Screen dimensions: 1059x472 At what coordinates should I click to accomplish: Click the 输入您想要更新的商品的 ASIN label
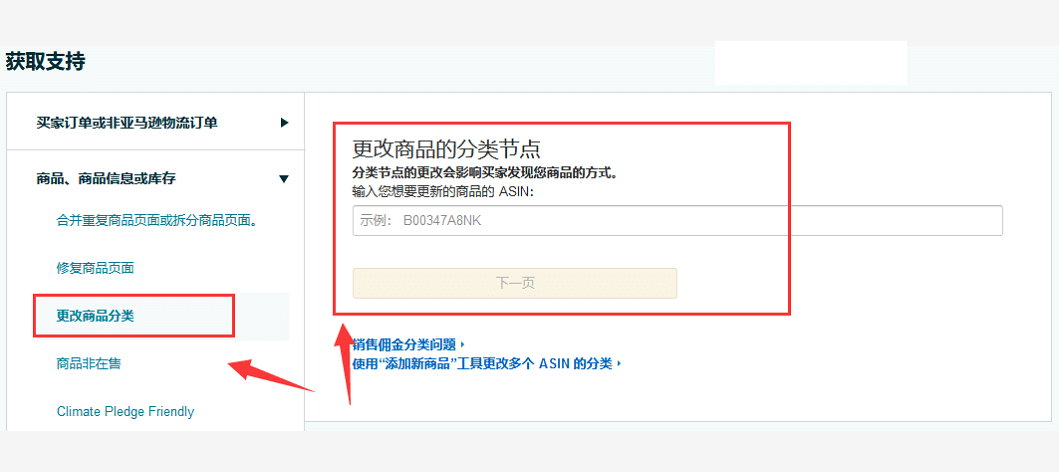pyautogui.click(x=443, y=191)
